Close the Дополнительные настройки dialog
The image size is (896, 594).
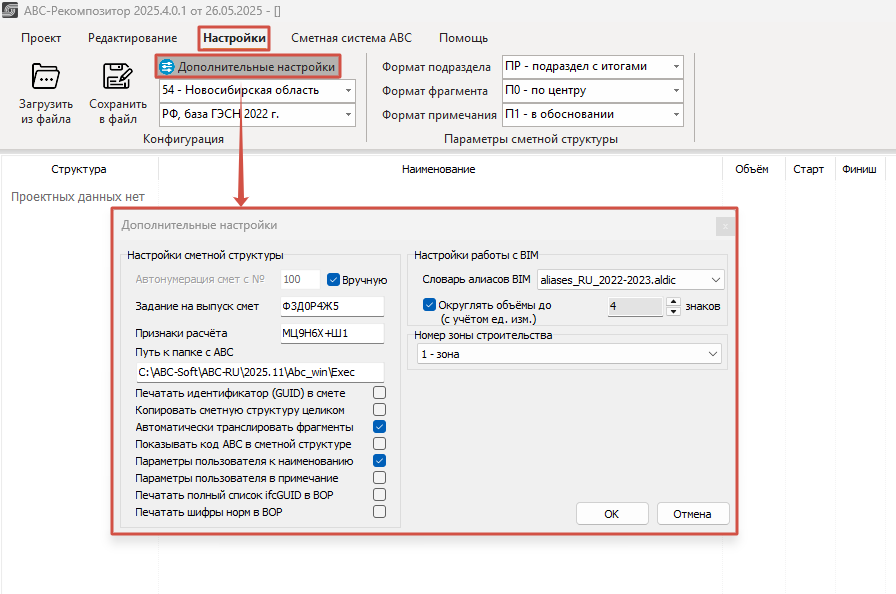pyautogui.click(x=725, y=227)
